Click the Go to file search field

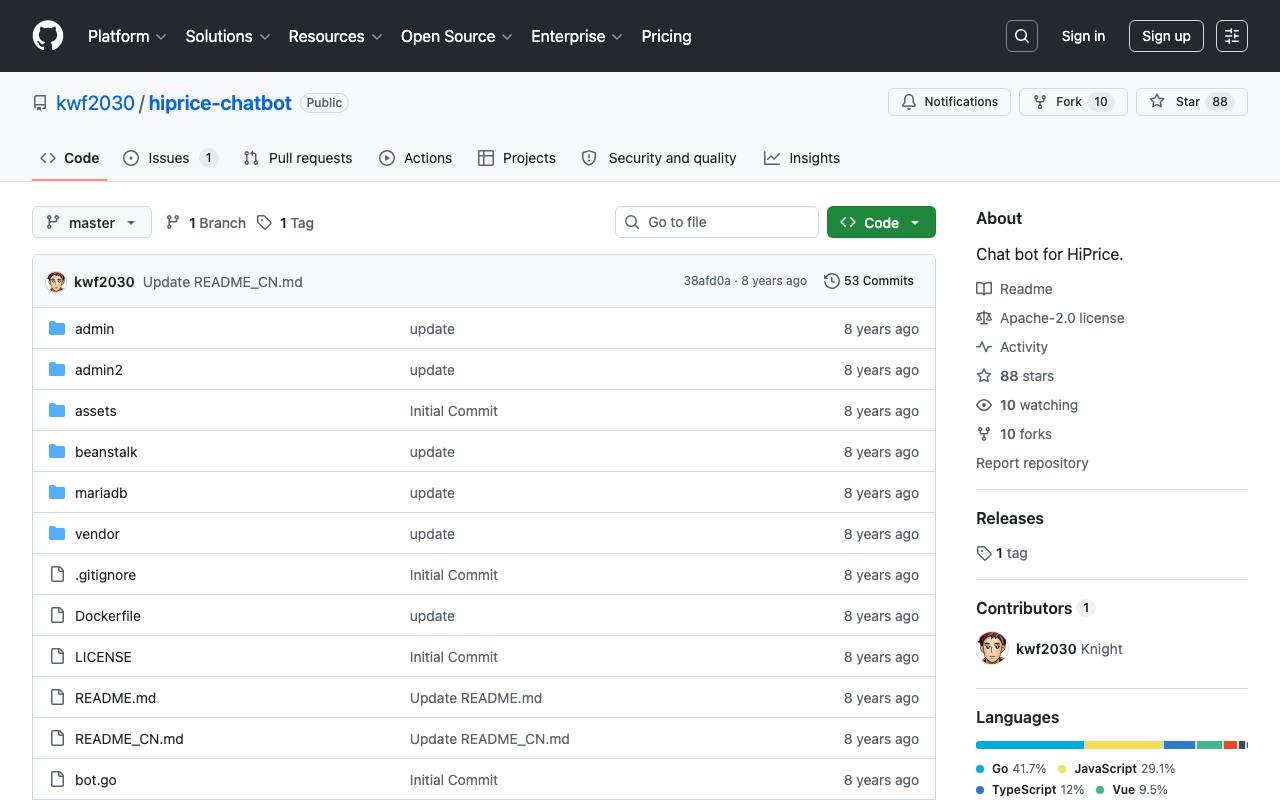click(717, 222)
